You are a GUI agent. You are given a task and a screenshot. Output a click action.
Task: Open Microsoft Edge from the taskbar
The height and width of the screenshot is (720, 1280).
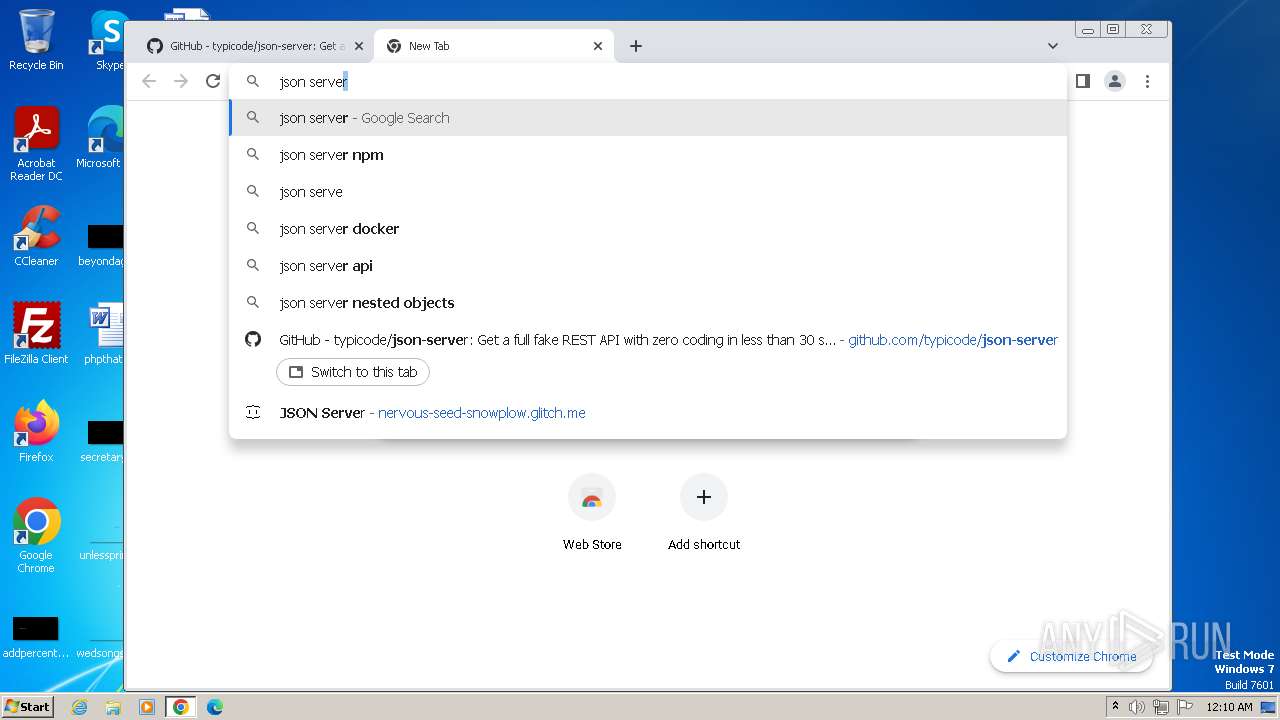tap(215, 707)
